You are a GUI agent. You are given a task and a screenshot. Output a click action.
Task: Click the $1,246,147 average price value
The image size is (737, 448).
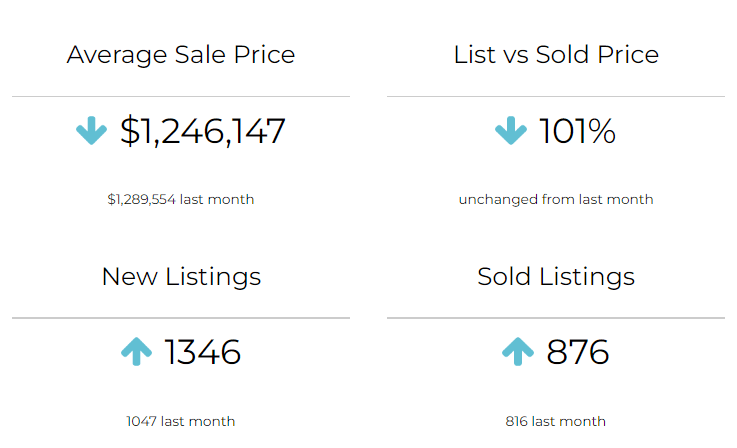tap(203, 131)
